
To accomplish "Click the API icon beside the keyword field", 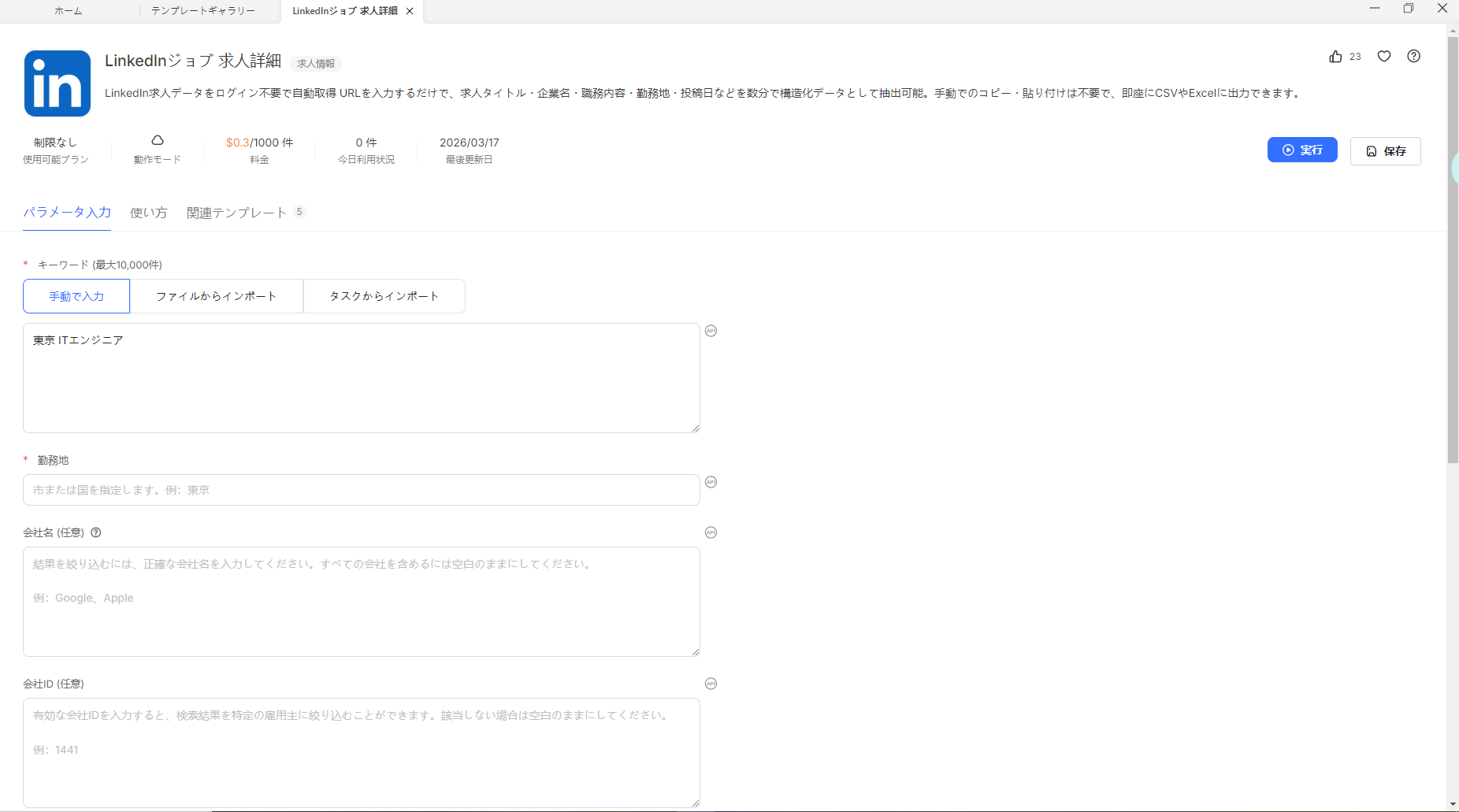I will click(711, 331).
